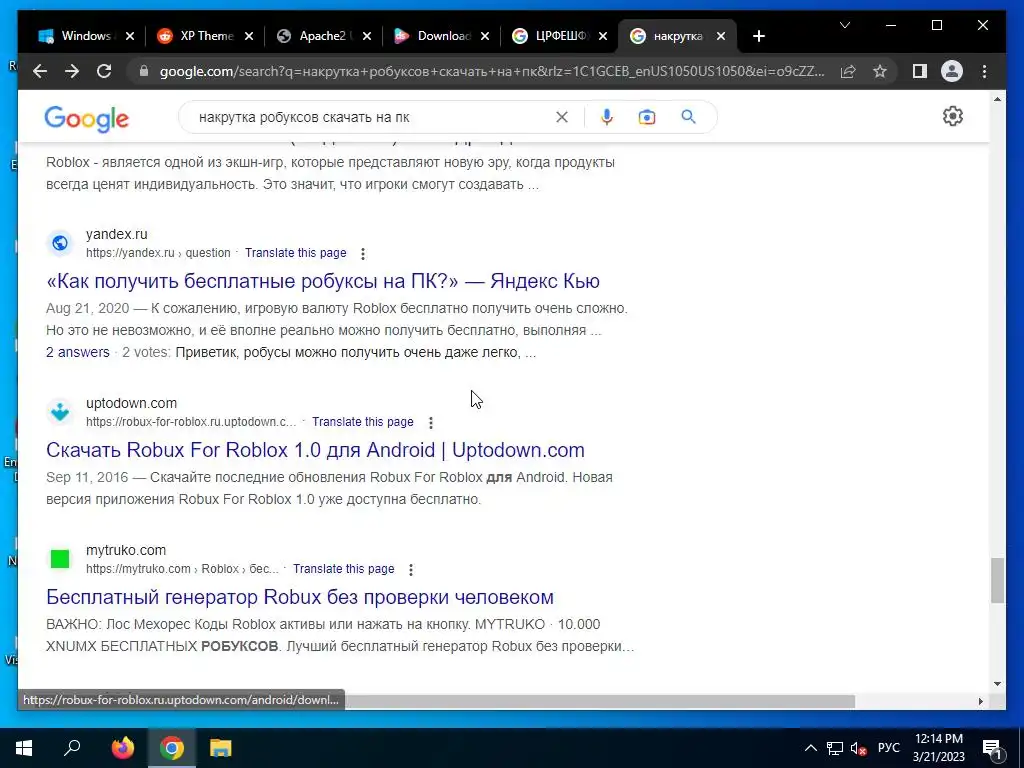The width and height of the screenshot is (1024, 768).
Task: Reload the current Google page
Action: [104, 71]
